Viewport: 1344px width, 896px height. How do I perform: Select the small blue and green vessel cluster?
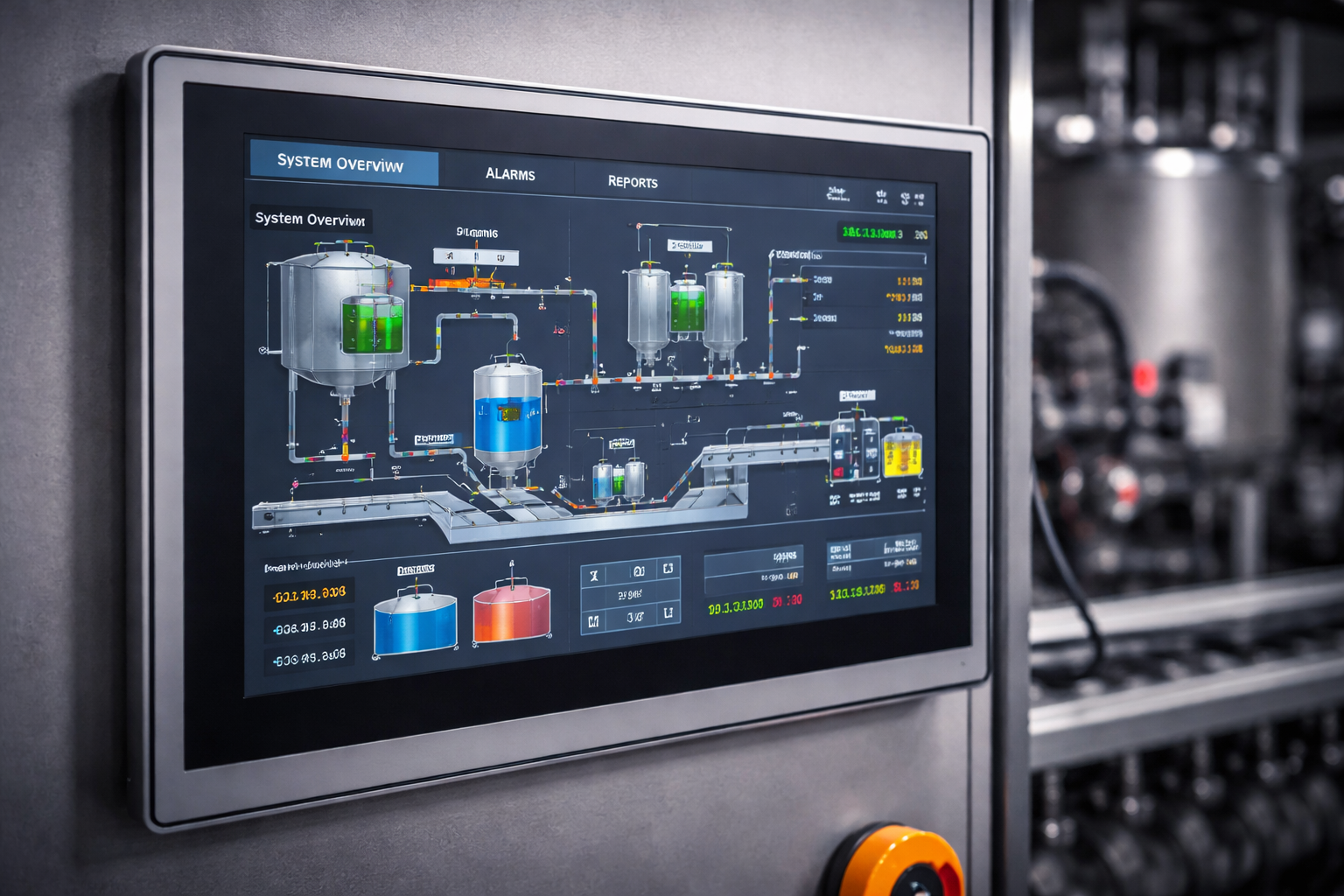point(619,479)
